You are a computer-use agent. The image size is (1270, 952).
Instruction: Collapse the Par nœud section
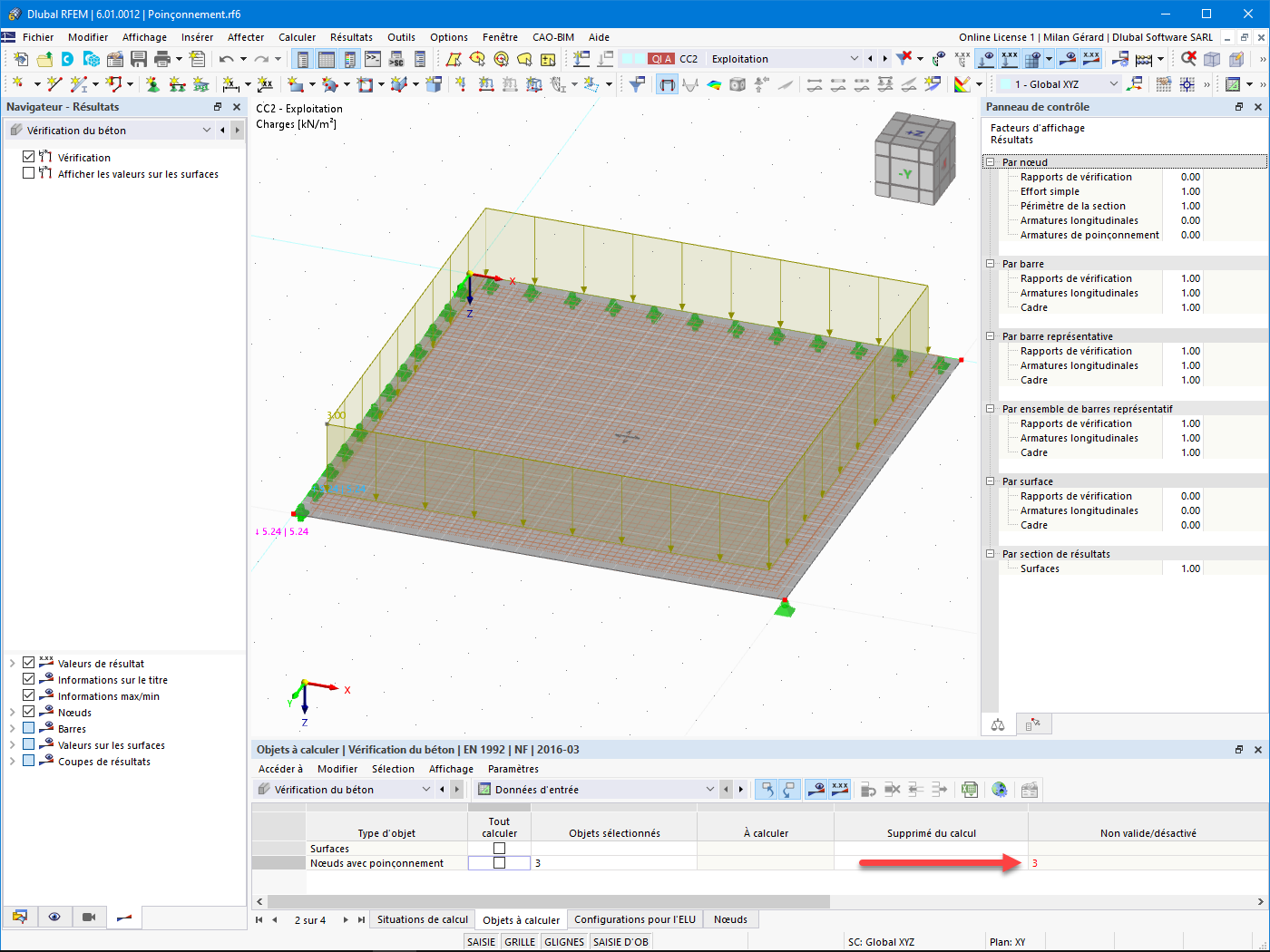[990, 162]
